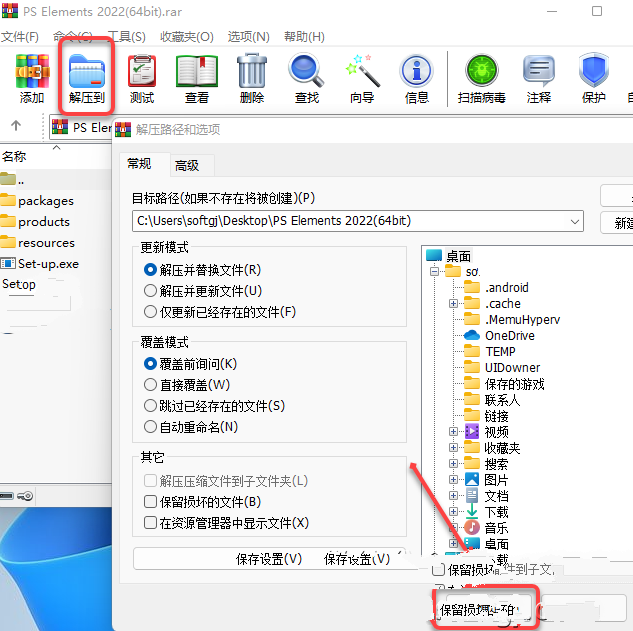Select the .android folder in tree
Viewport: 633px width, 631px height.
point(496,287)
